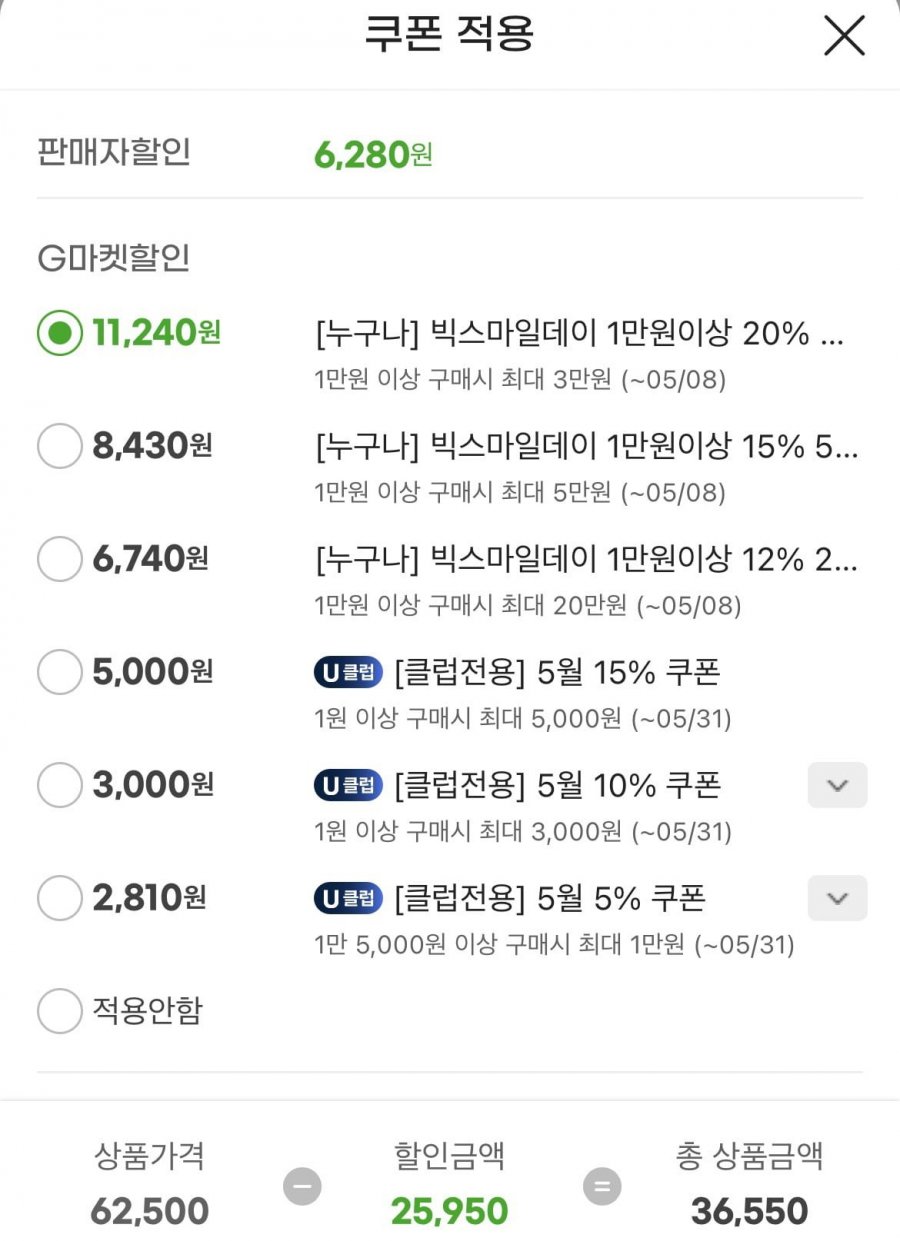The image size is (900, 1241).
Task: Click the 판매자할인 6,280원 amount
Action: [373, 154]
